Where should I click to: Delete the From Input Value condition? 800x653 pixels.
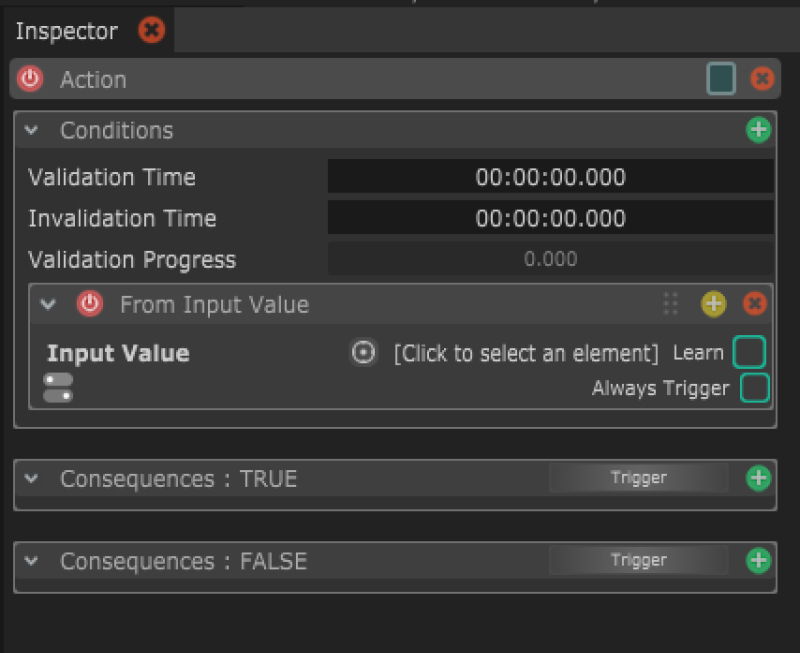[x=756, y=304]
